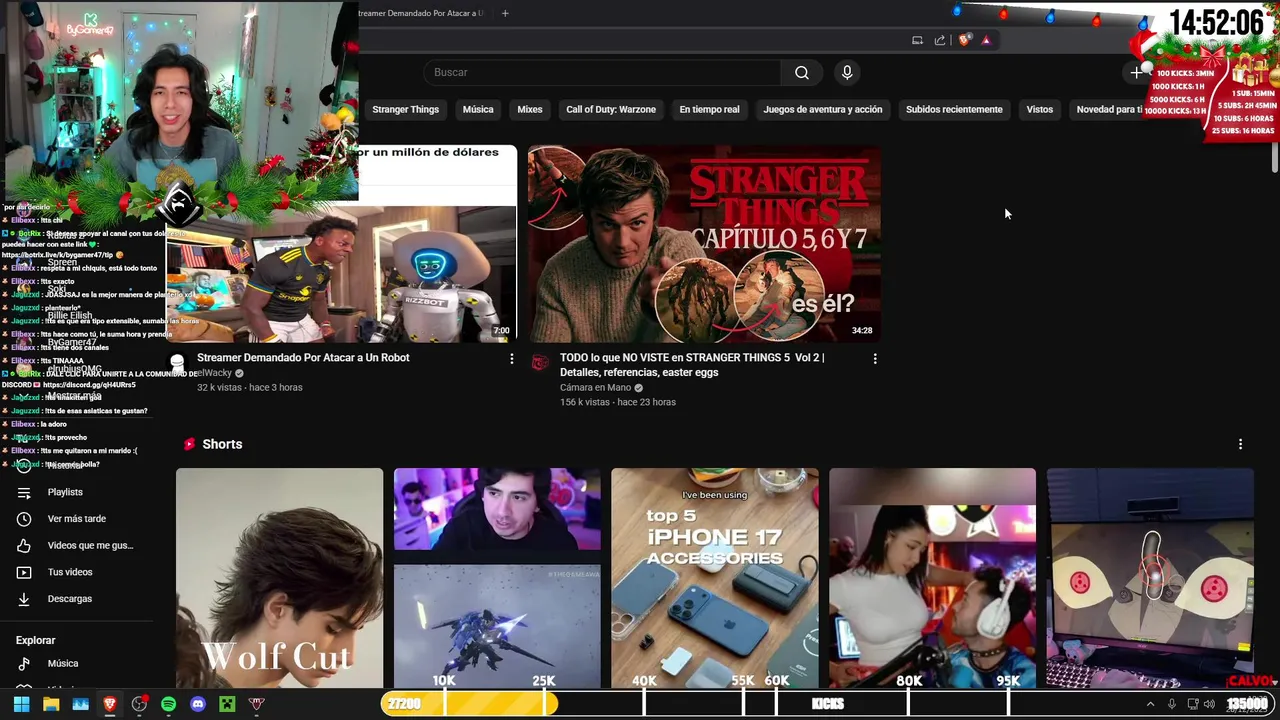This screenshot has height=720, width=1280.
Task: Click Cámara en Mano channel avatar
Action: tap(540, 363)
